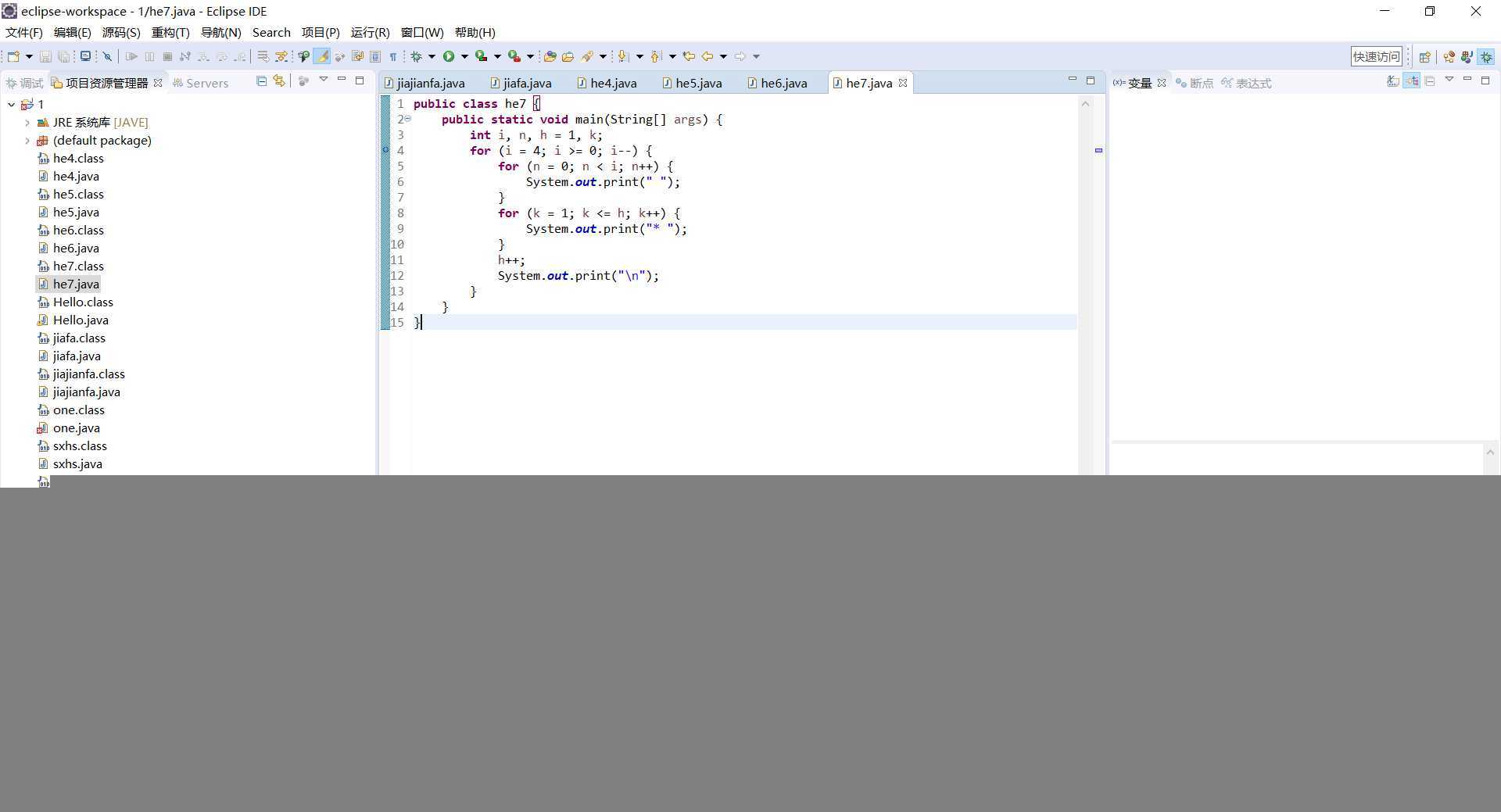The width and height of the screenshot is (1501, 812).
Task: Click the Disconnect toolbar icon
Action: tap(185, 56)
